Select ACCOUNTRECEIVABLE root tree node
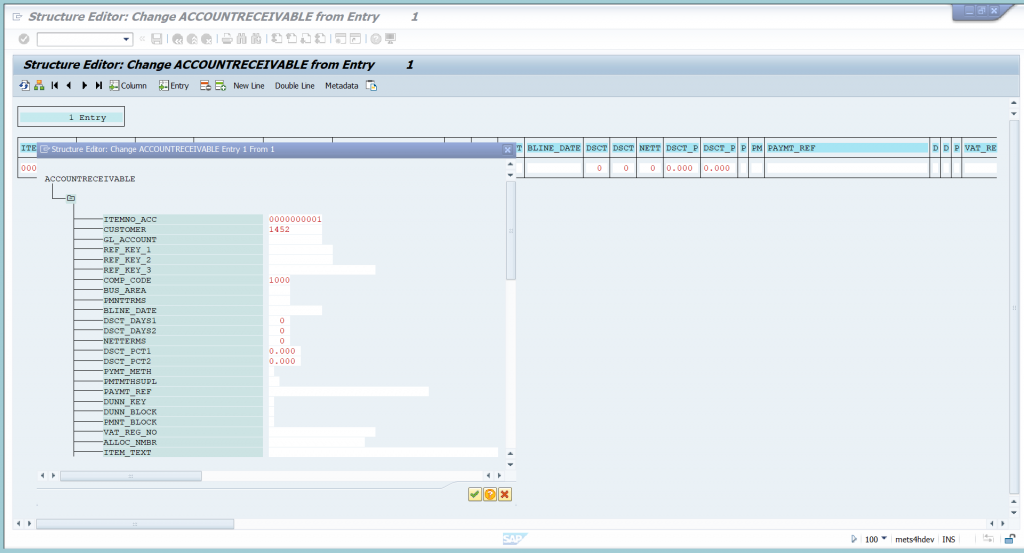This screenshot has width=1024, height=553. 89,179
